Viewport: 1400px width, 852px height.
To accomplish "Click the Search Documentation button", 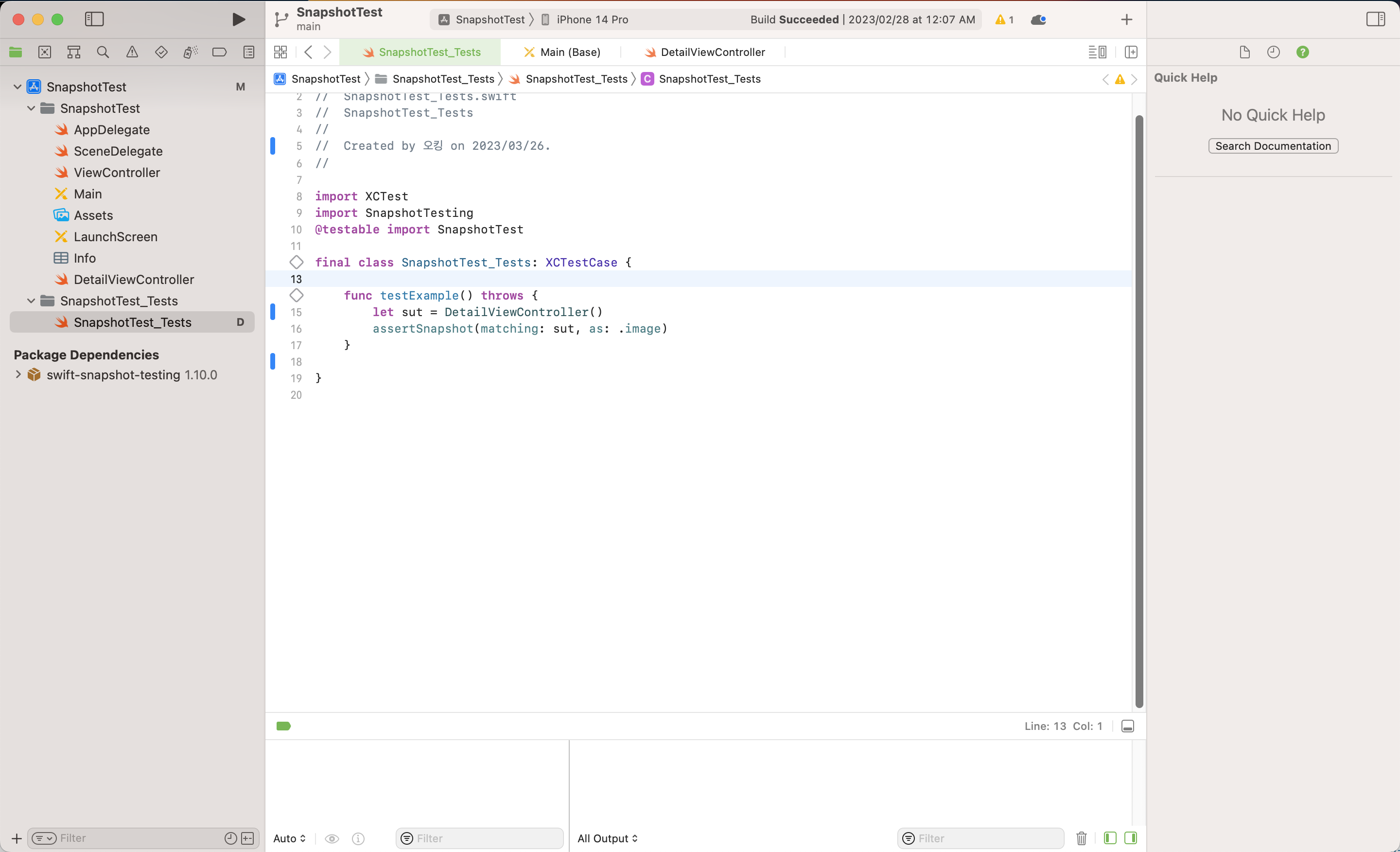I will click(x=1273, y=146).
